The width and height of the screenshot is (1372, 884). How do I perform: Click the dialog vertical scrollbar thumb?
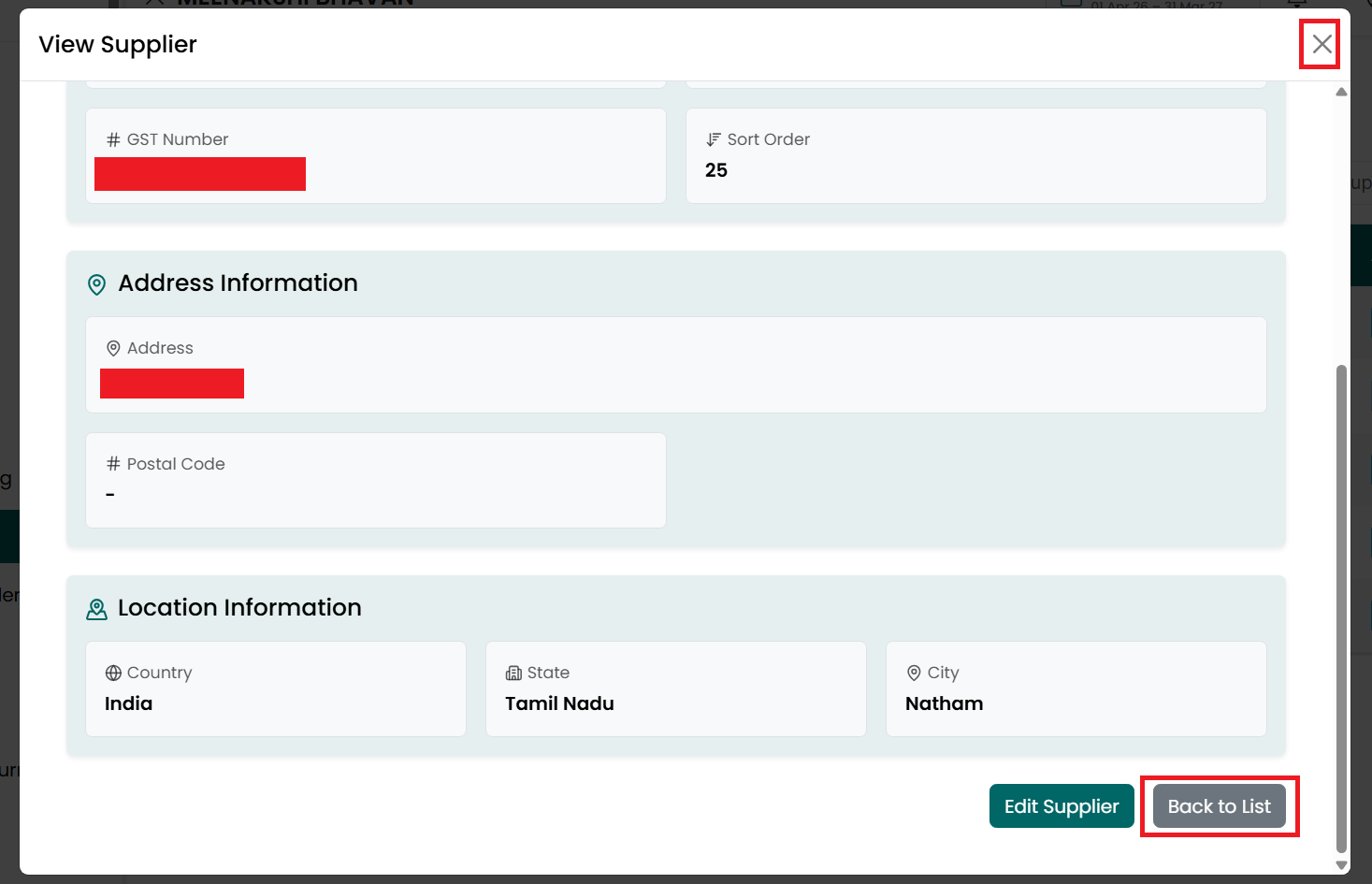[x=1341, y=608]
